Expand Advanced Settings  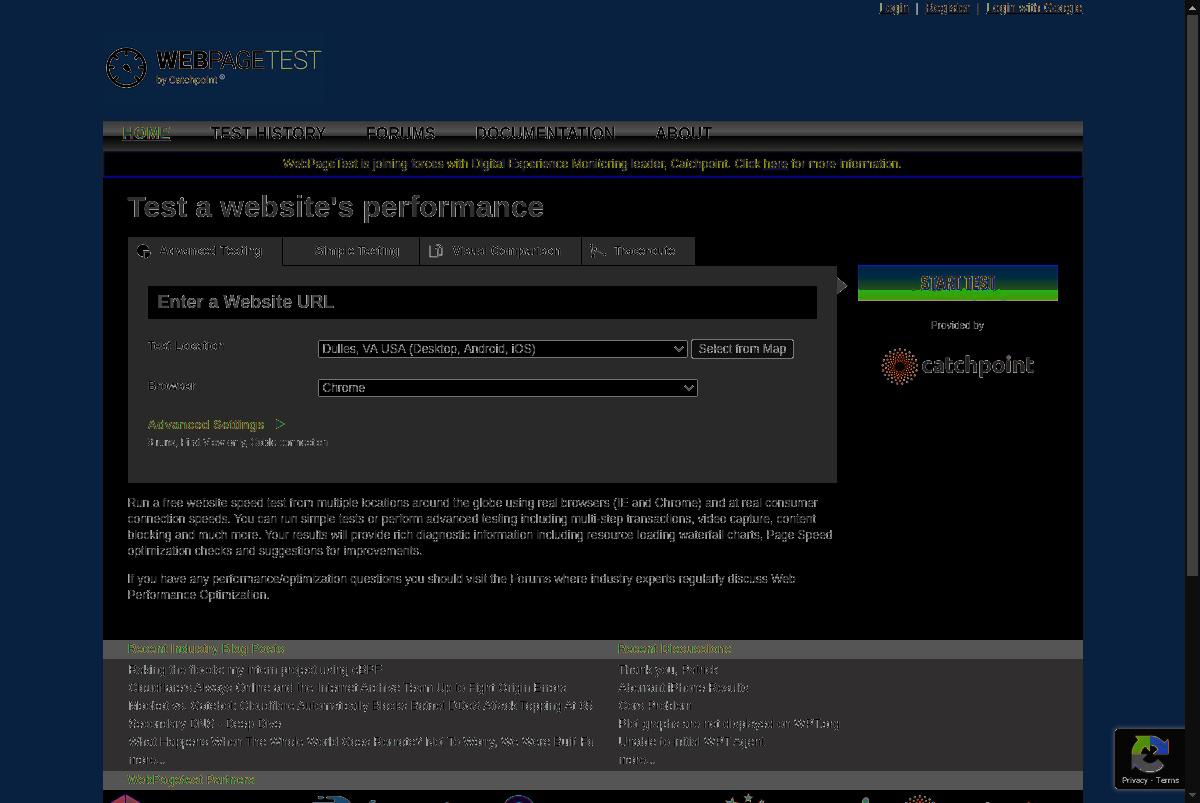[x=206, y=425]
